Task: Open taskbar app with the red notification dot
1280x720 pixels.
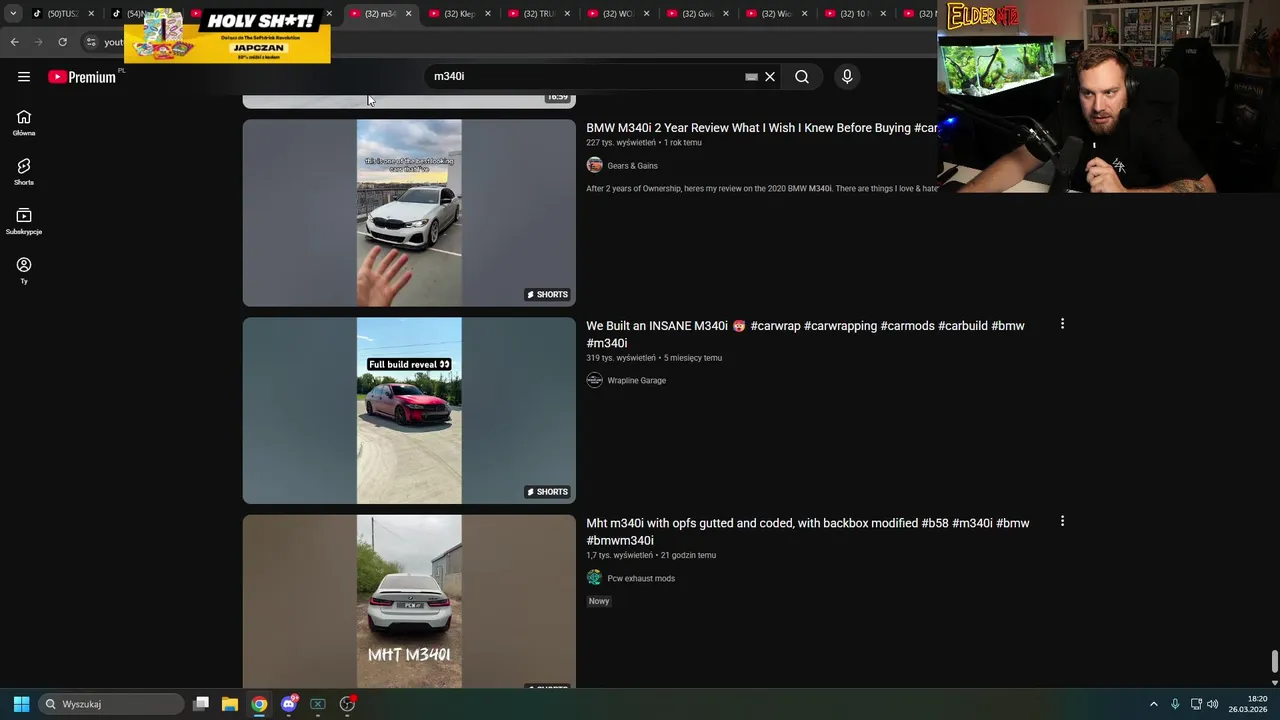Action: (x=347, y=704)
